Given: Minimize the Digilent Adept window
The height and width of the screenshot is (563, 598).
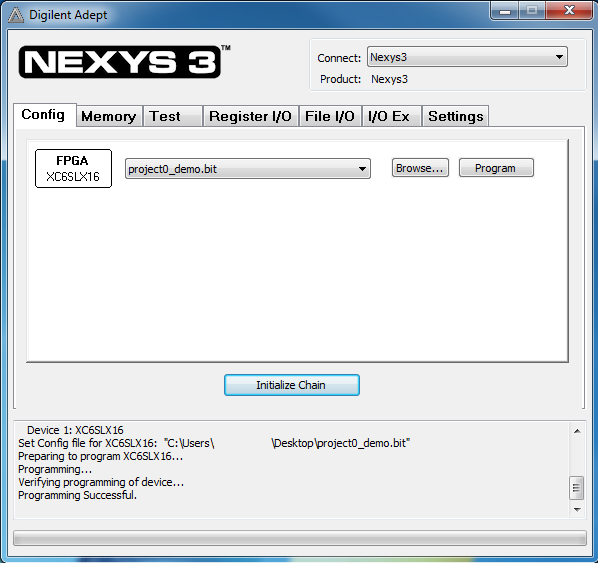Looking at the screenshot, I should point(505,11).
